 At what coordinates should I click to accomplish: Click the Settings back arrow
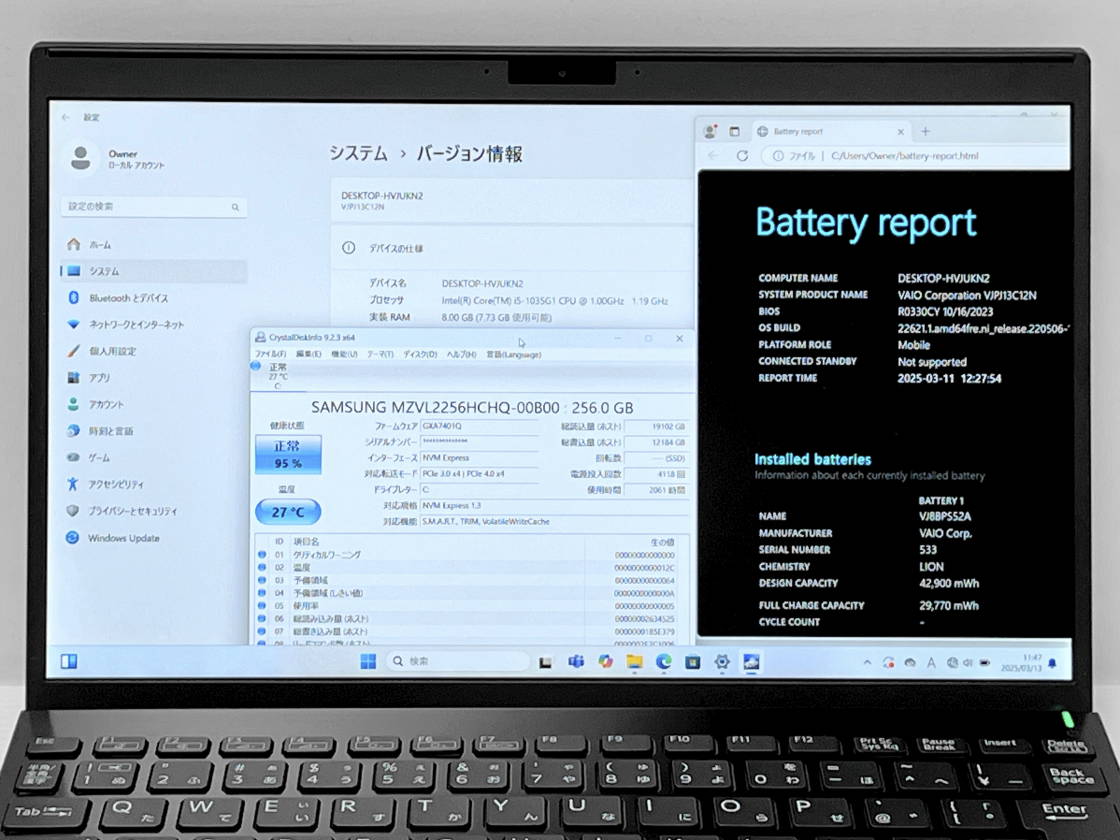point(66,117)
